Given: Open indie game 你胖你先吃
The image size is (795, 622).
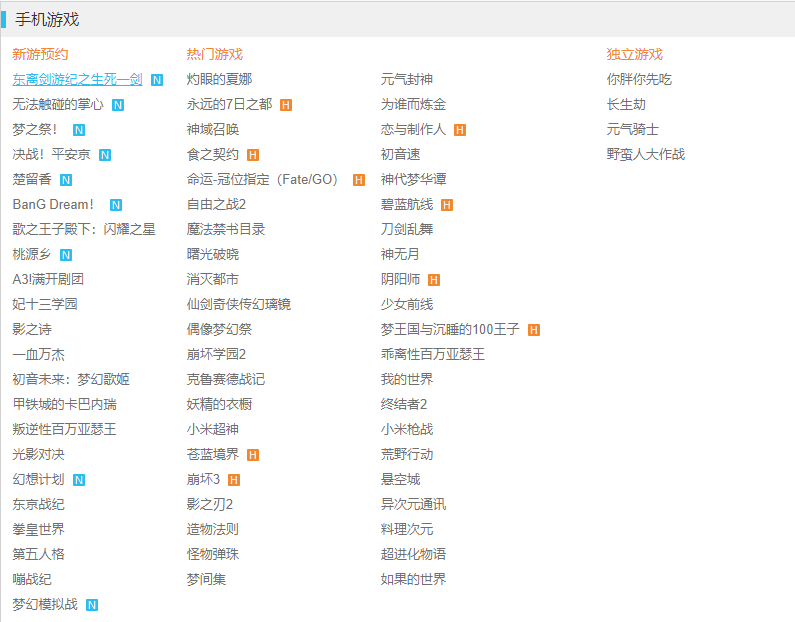Looking at the screenshot, I should [639, 80].
